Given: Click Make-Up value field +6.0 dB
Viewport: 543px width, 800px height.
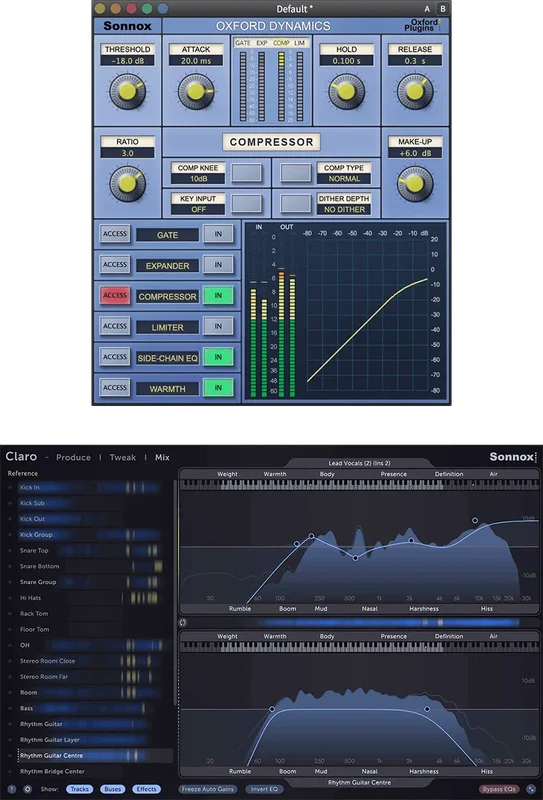Looking at the screenshot, I should pos(415,153).
